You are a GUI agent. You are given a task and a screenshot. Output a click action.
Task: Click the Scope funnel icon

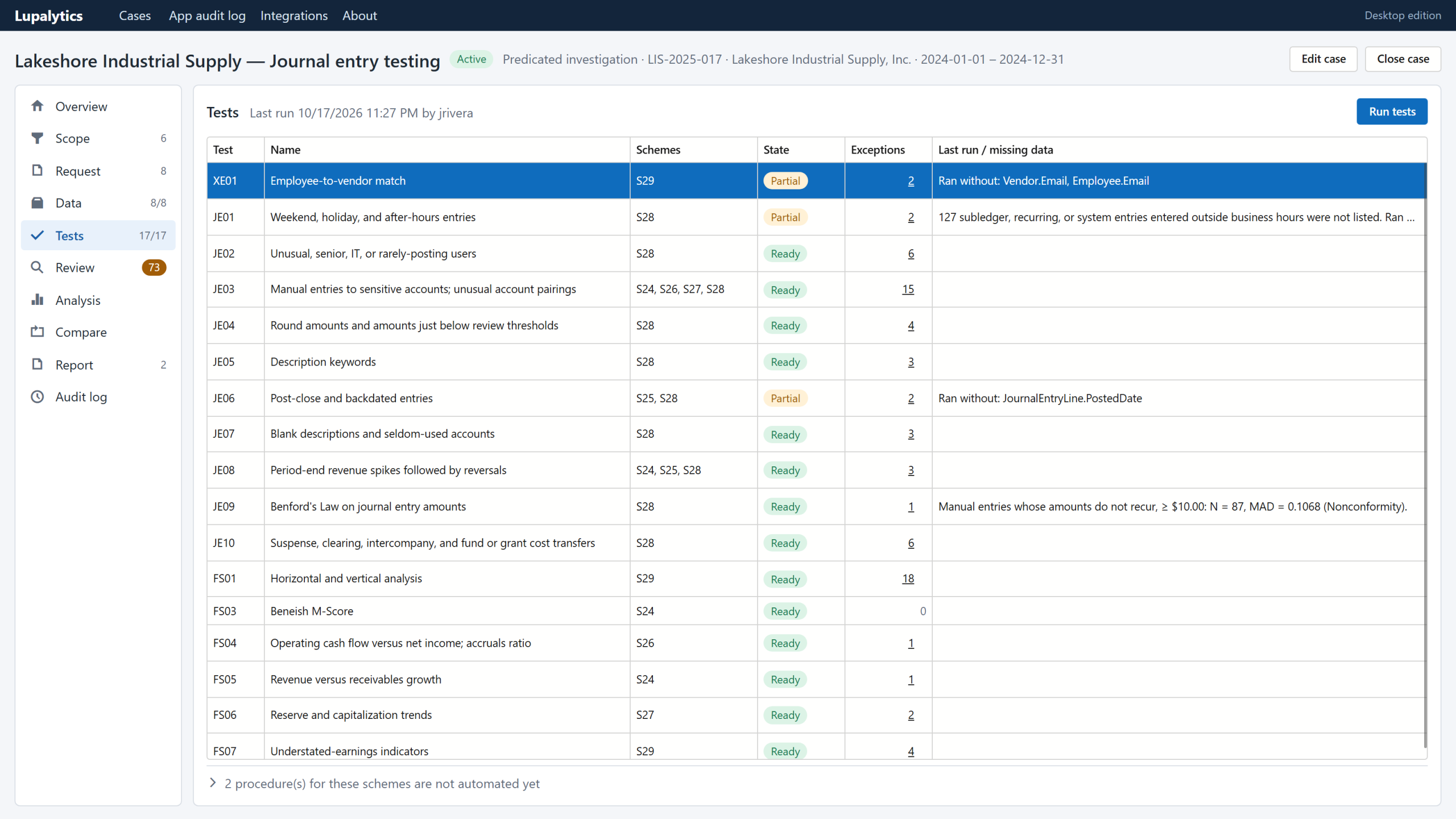click(38, 138)
